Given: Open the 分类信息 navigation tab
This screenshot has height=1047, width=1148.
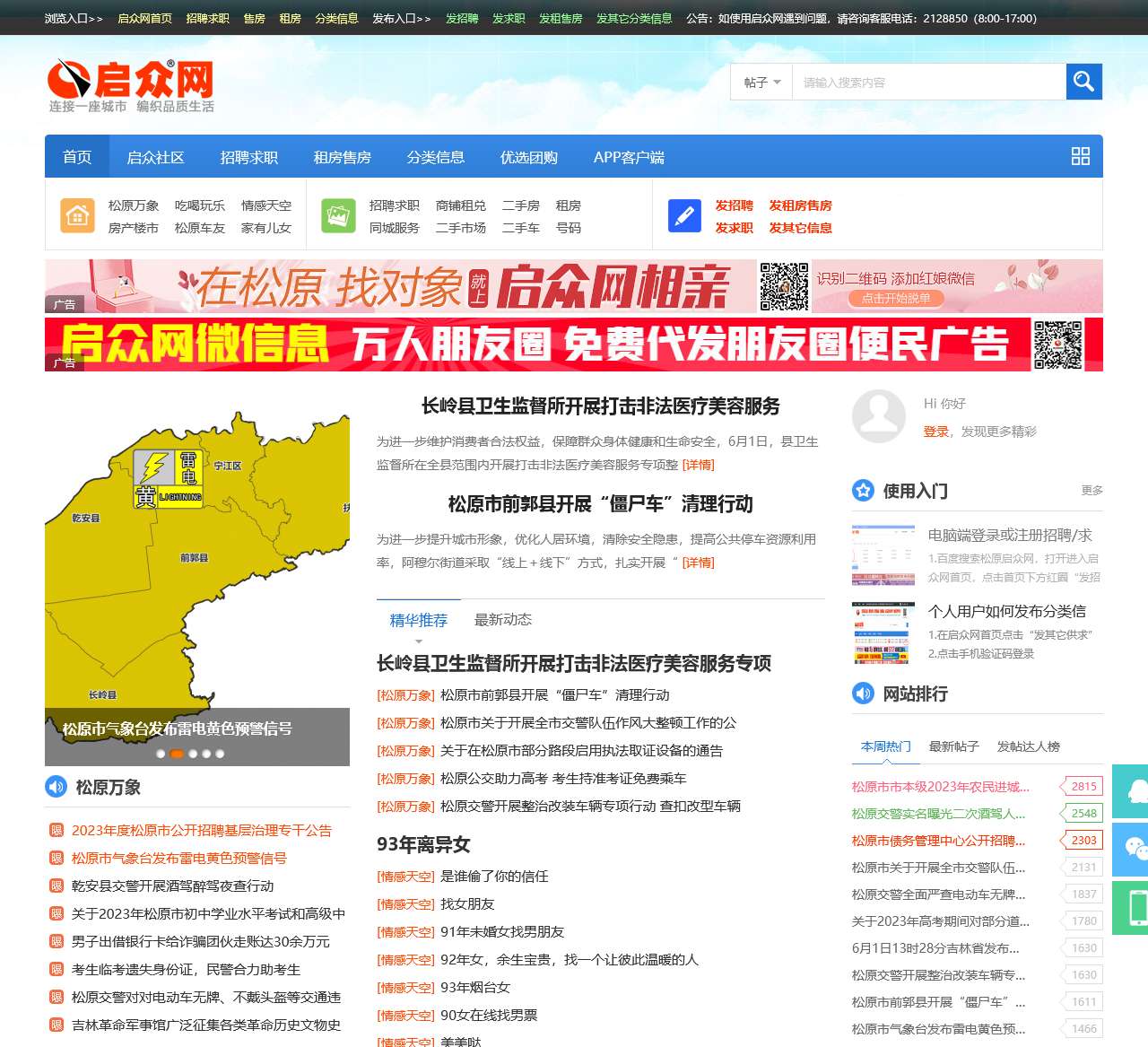Looking at the screenshot, I should pyautogui.click(x=436, y=156).
